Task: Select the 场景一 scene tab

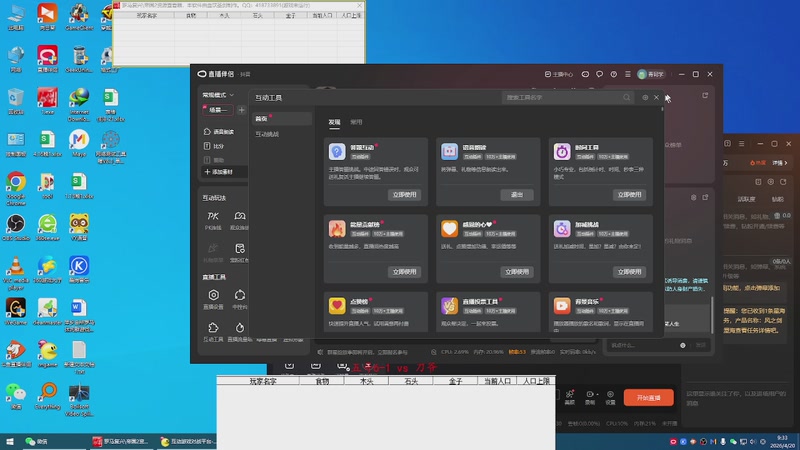Action: click(x=218, y=110)
